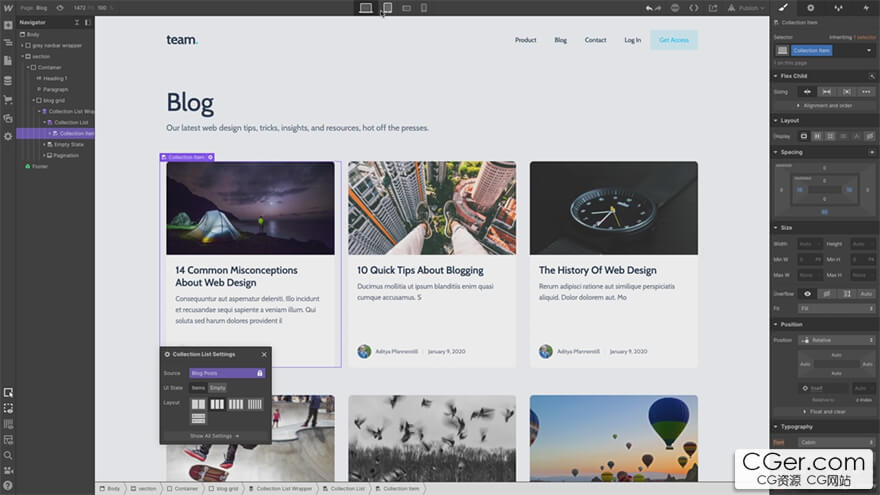Switch to desktop breakpoint view
Viewport: 880px width, 495px height.
tap(366, 8)
